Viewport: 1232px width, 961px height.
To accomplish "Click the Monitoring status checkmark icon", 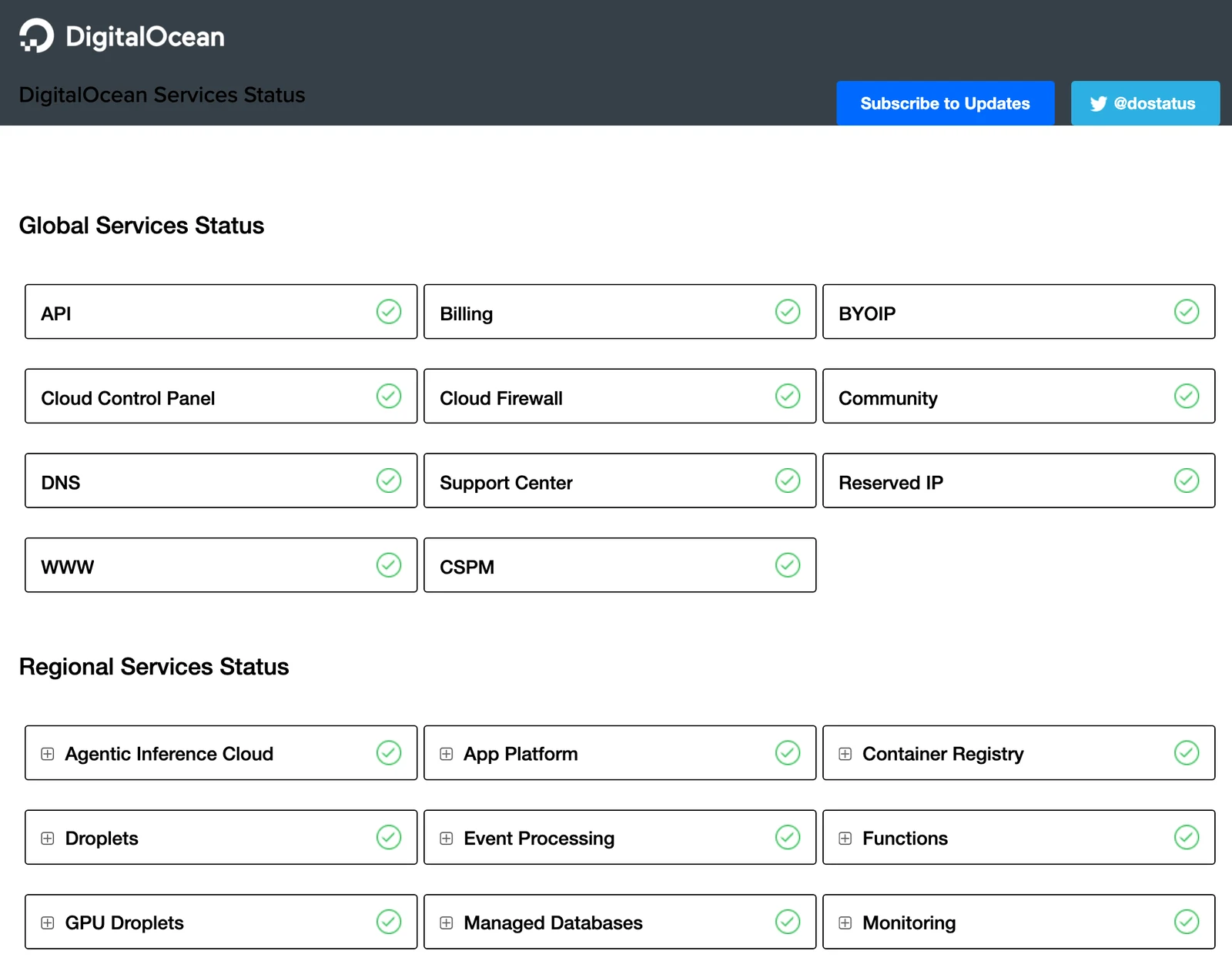I will pos(1187,922).
